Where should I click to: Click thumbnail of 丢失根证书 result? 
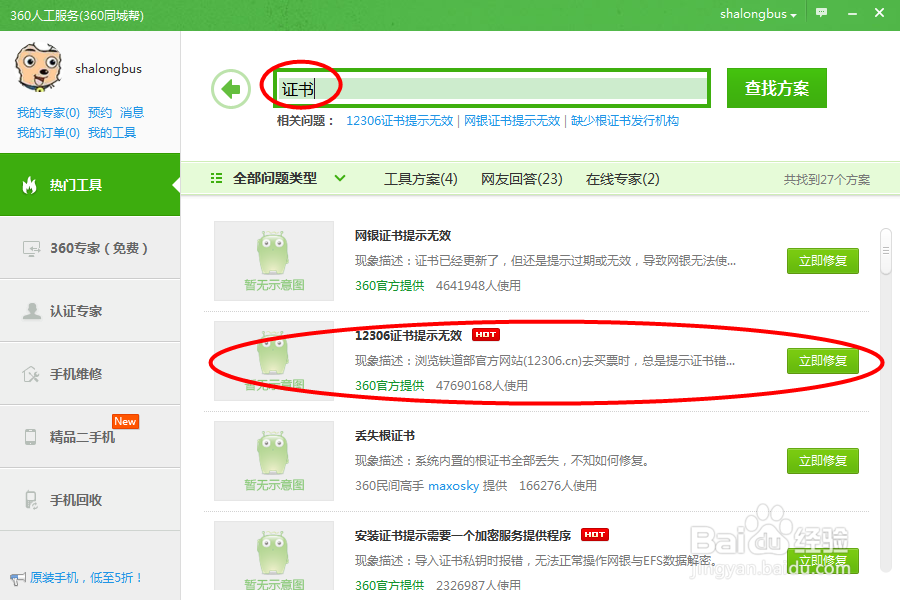coord(274,461)
